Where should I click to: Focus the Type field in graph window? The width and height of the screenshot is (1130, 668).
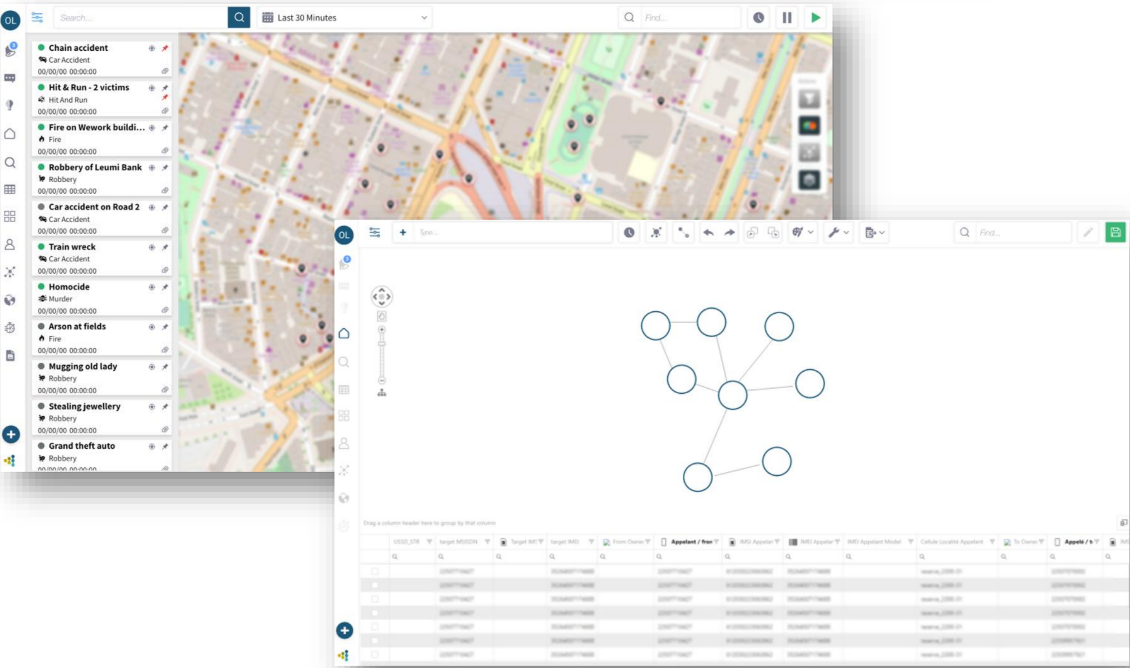[x=512, y=233]
